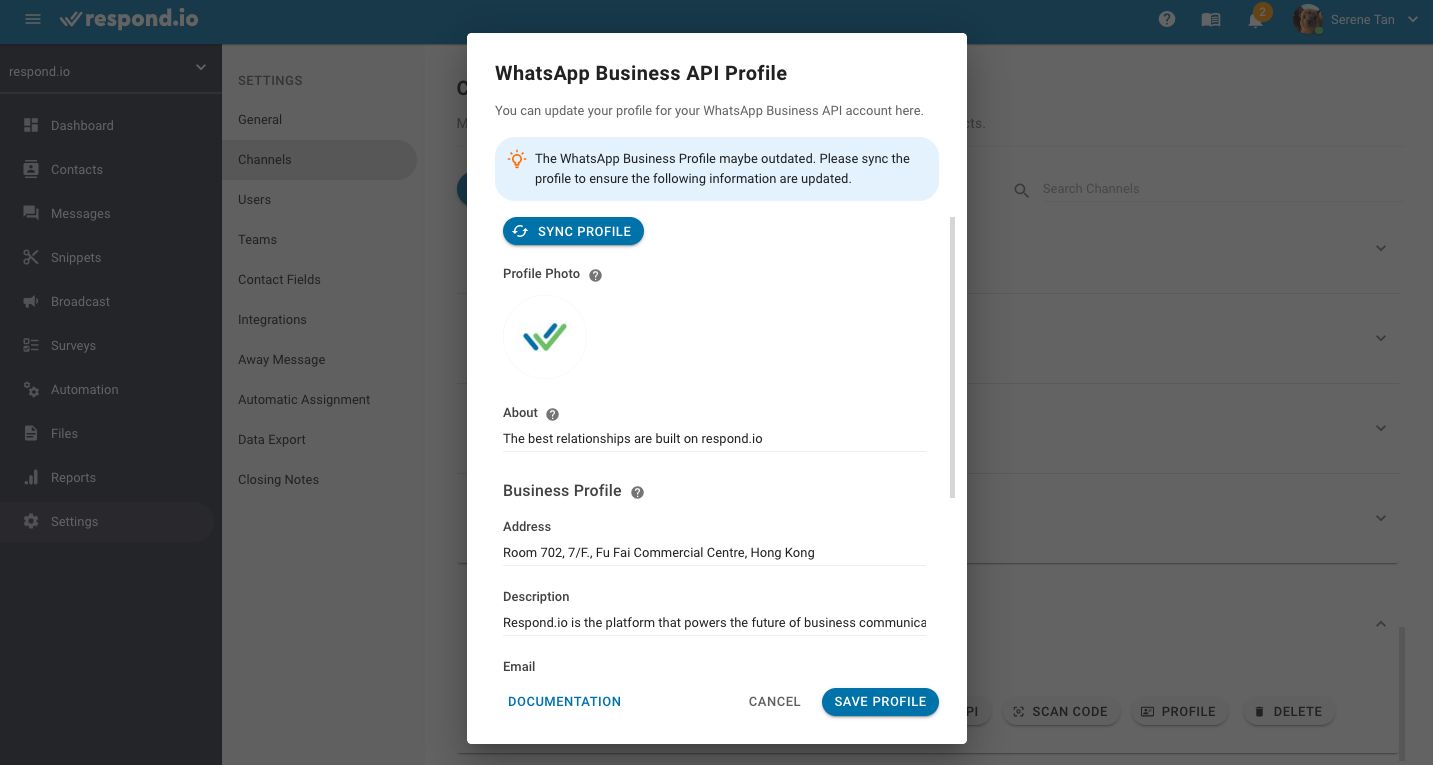Open the help question mark icon in header
The image size is (1433, 765).
click(1166, 19)
